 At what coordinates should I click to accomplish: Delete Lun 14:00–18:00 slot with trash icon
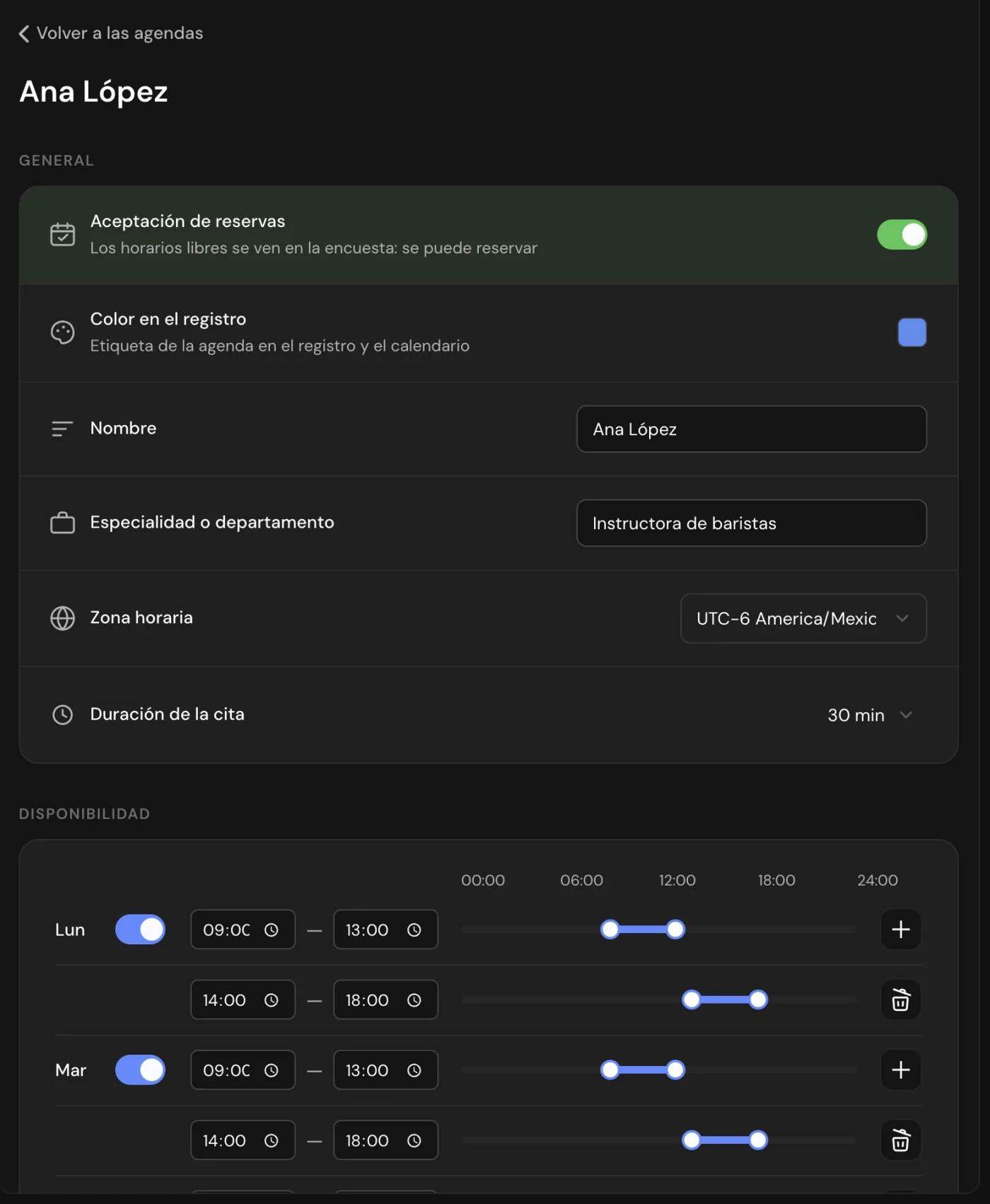tap(901, 1000)
